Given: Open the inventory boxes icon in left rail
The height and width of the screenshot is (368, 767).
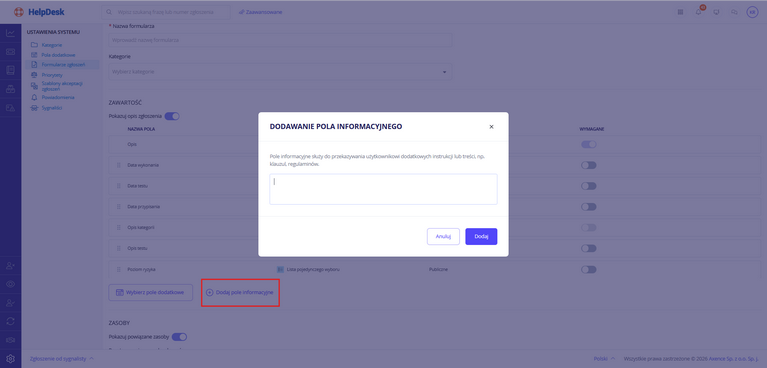Looking at the screenshot, I should (x=10, y=89).
